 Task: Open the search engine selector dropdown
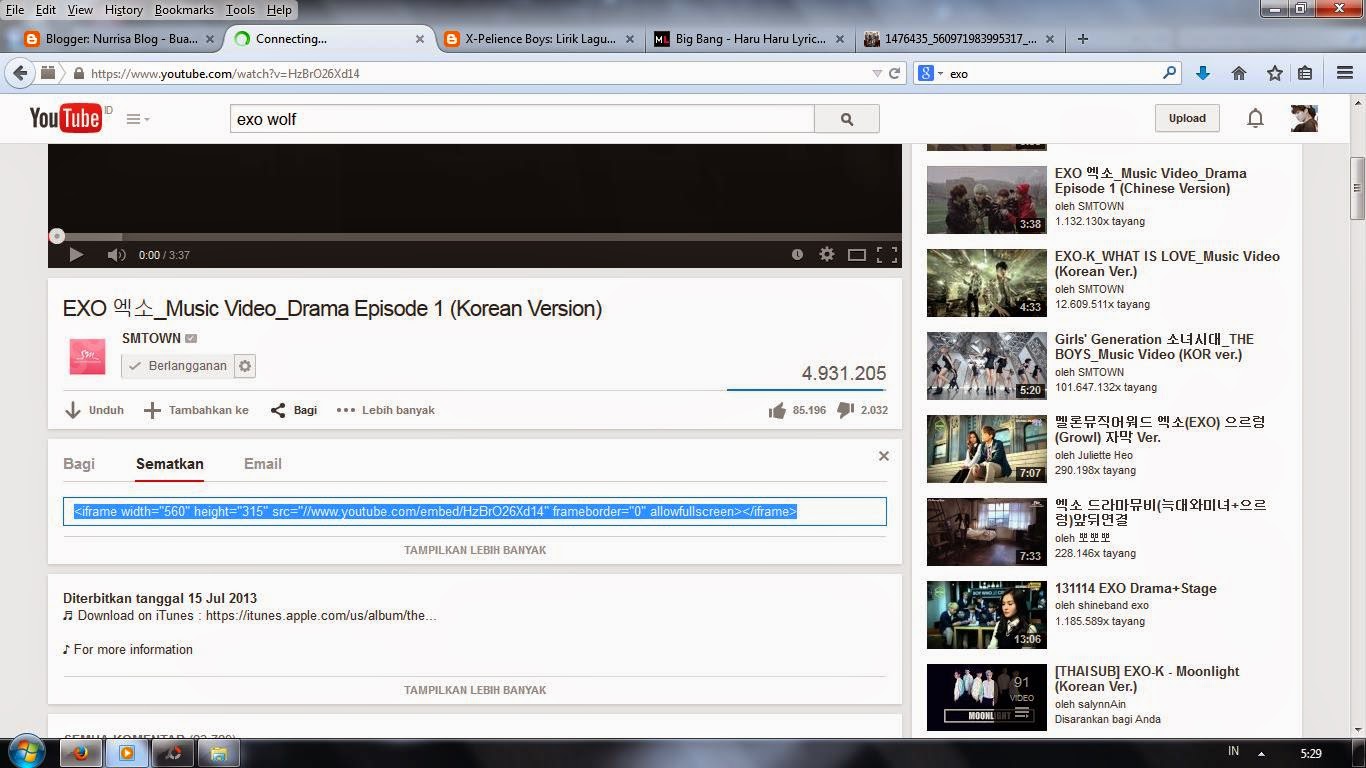tap(930, 73)
